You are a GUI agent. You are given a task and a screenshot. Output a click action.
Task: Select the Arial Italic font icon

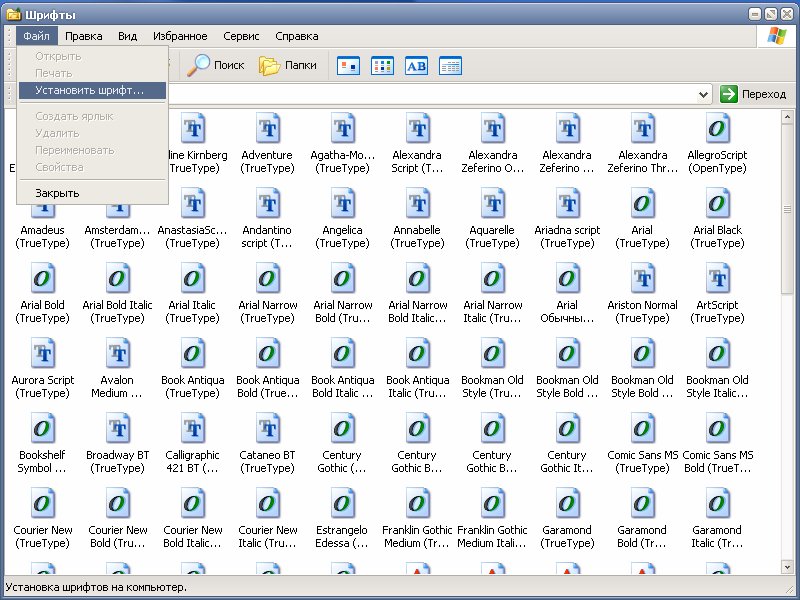pyautogui.click(x=192, y=278)
